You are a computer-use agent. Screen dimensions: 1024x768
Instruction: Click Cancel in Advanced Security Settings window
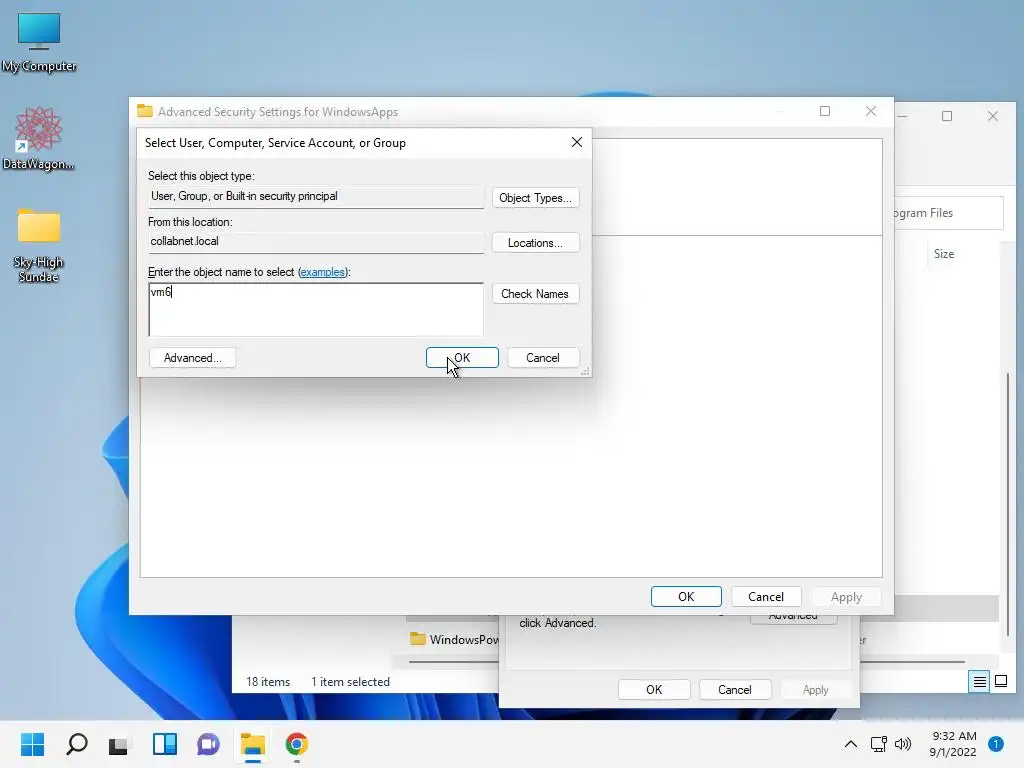(766, 597)
